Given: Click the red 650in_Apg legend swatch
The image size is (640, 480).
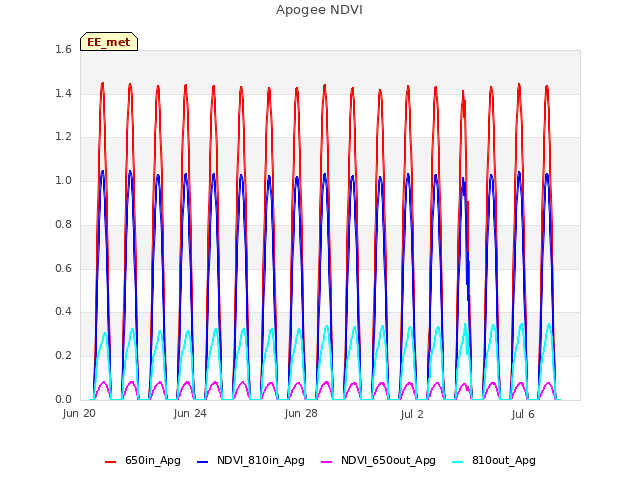Looking at the screenshot, I should click(x=111, y=462).
